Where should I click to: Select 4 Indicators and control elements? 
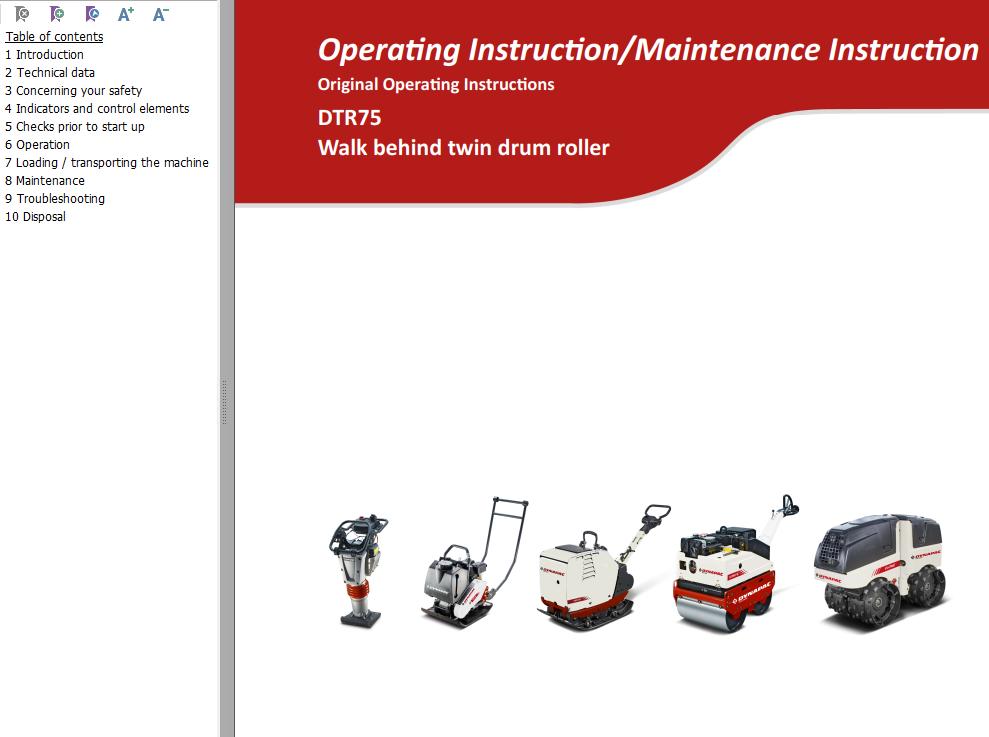click(97, 109)
